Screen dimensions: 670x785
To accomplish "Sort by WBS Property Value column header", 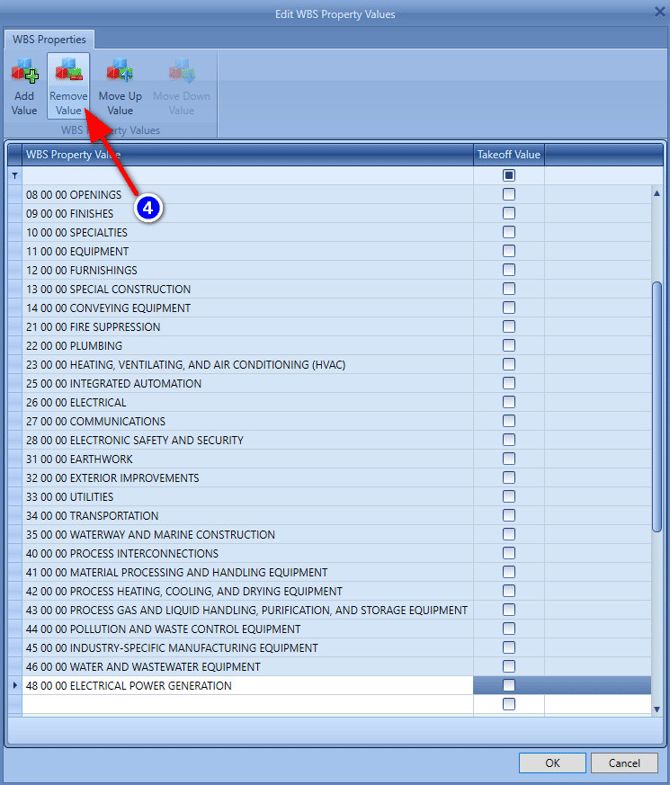I will pos(248,155).
